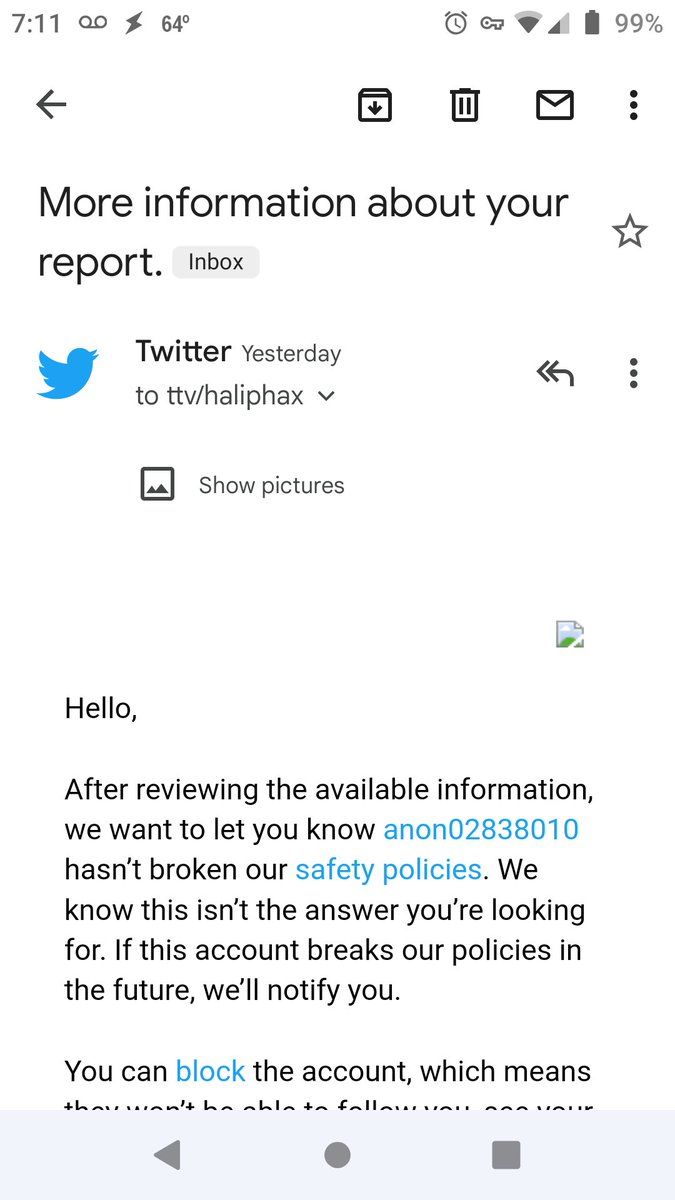Open Android recent apps
This screenshot has width=675, height=1200.
tap(506, 1155)
